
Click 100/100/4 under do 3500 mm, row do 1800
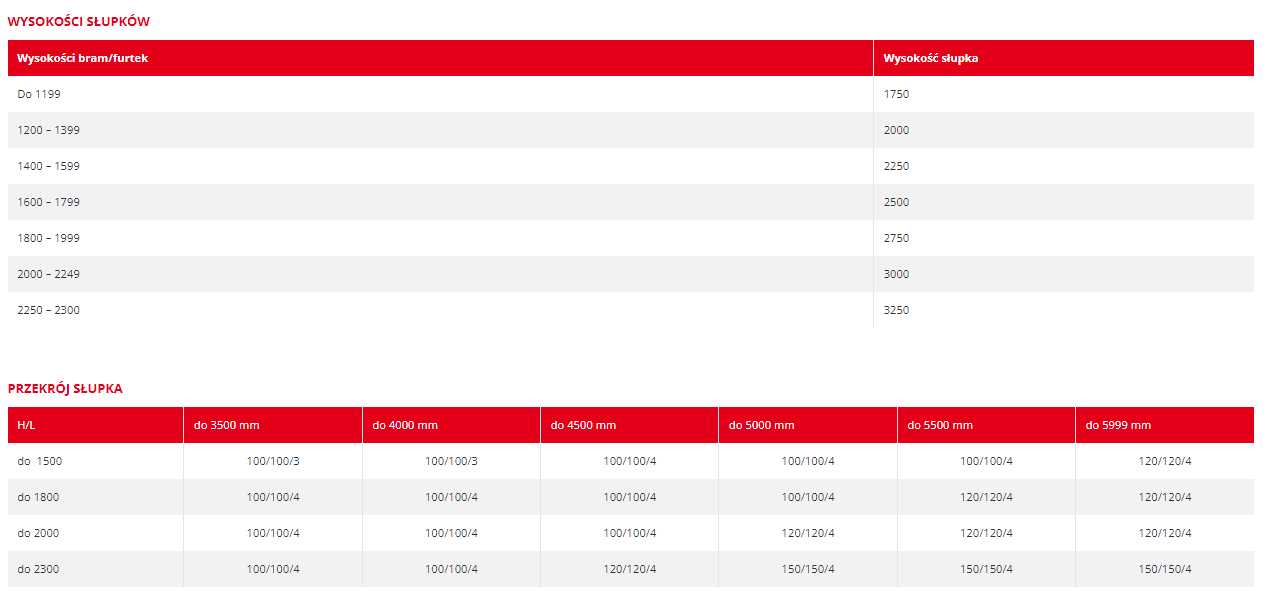pos(273,497)
